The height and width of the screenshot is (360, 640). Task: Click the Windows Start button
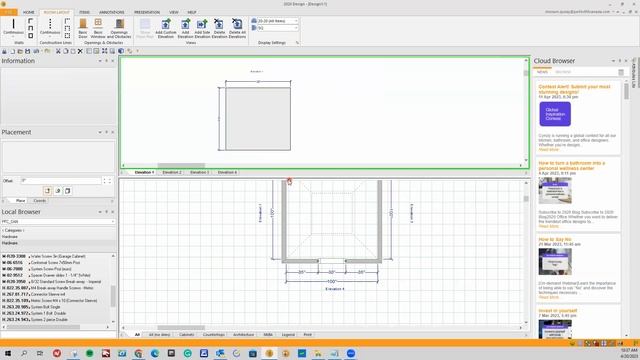pyautogui.click(x=8, y=353)
